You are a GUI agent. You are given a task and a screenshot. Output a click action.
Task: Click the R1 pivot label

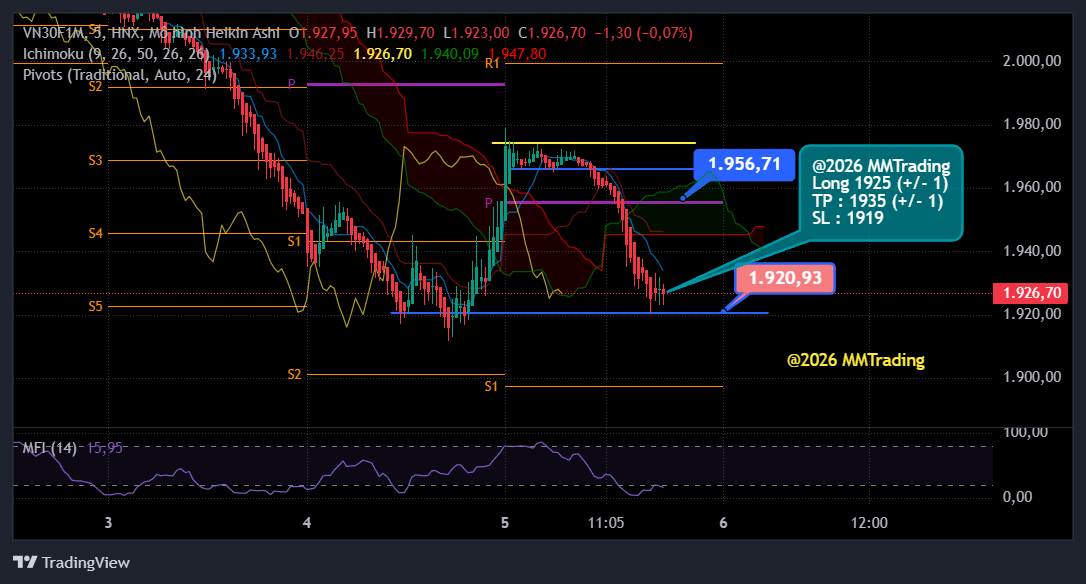(492, 64)
